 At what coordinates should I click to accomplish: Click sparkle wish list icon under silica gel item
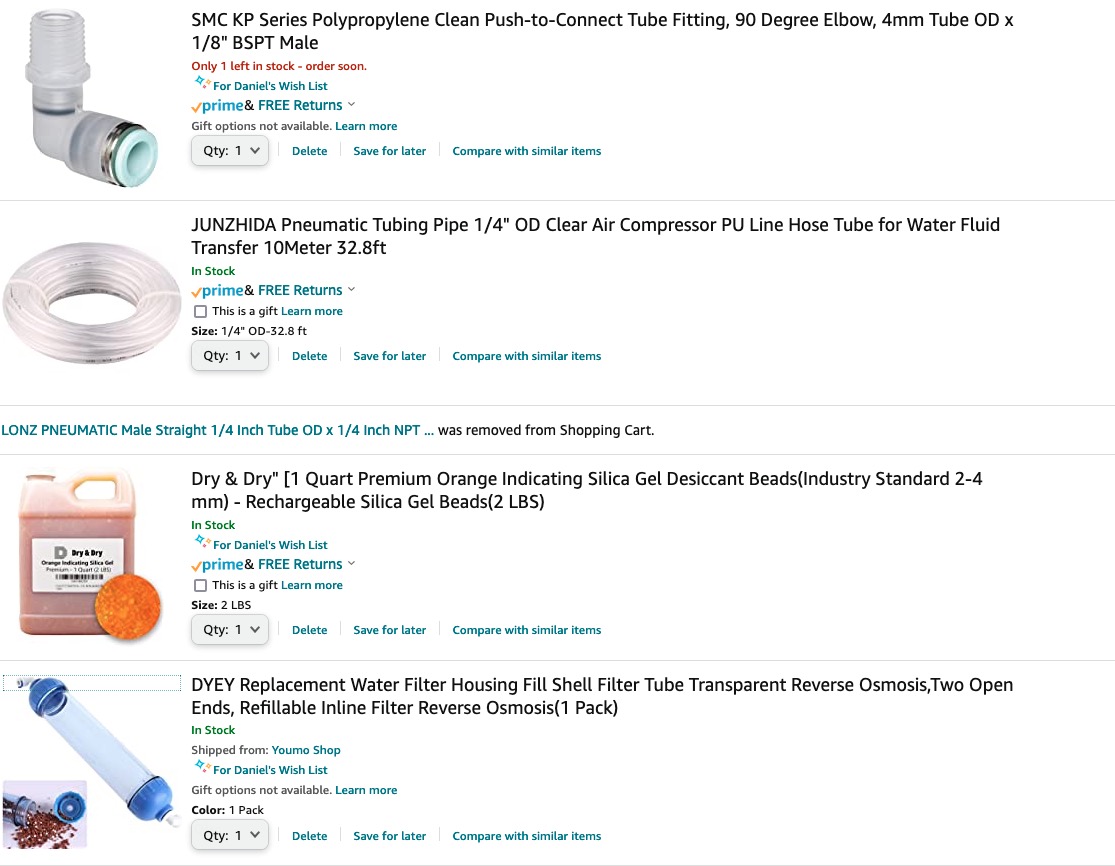pos(202,543)
